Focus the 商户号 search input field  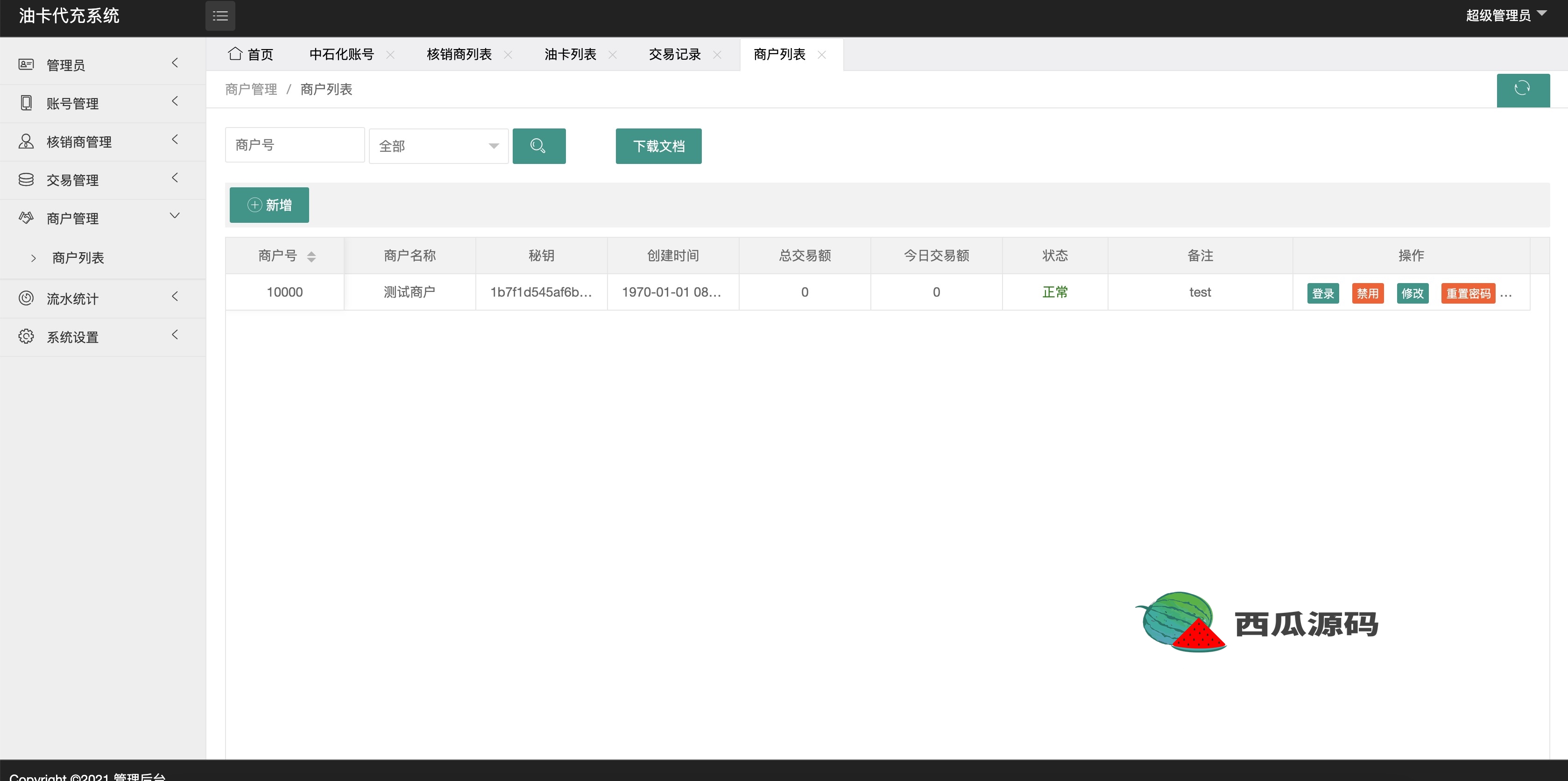pyautogui.click(x=295, y=145)
